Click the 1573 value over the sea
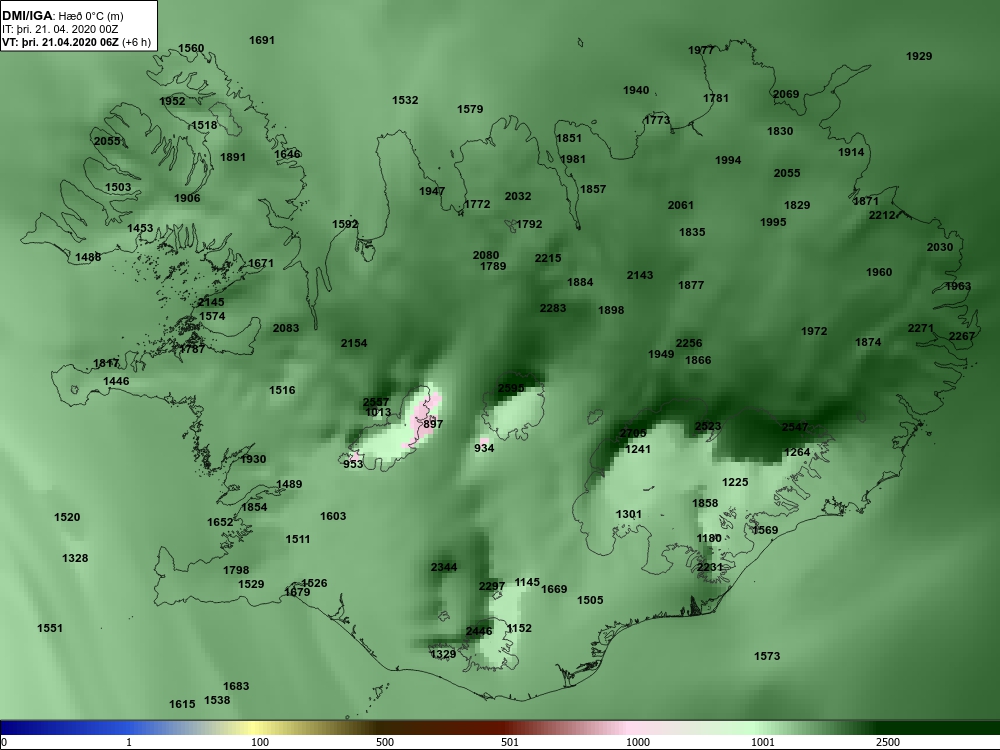Image resolution: width=1000 pixels, height=750 pixels. [767, 656]
